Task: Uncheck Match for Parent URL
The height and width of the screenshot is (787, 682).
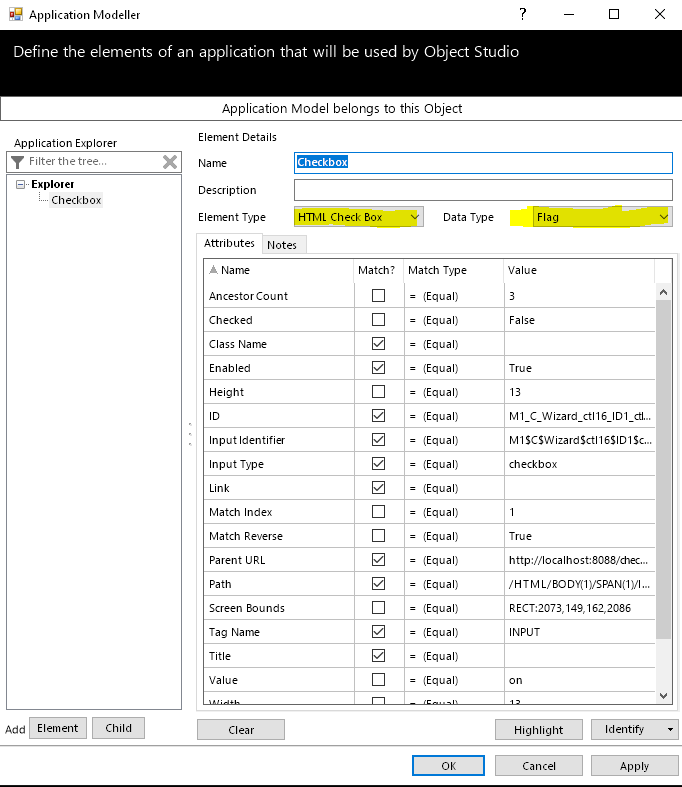Action: pos(378,560)
